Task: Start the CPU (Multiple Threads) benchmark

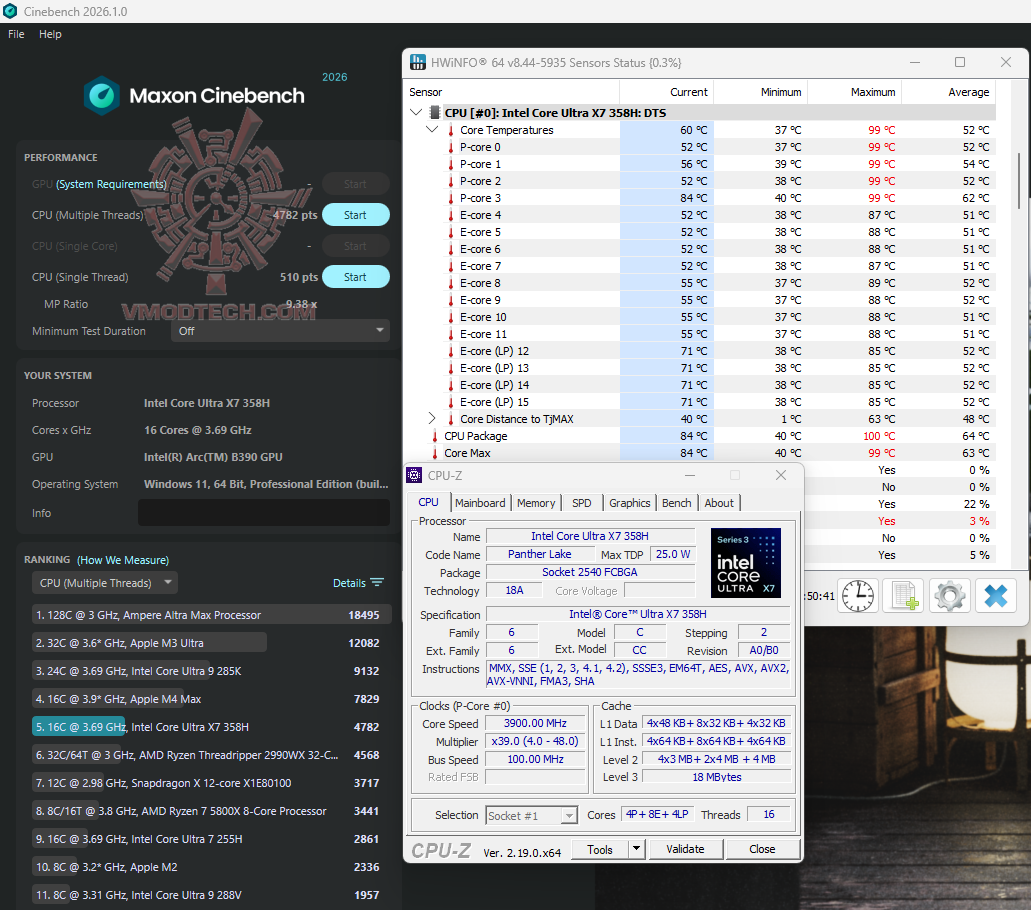Action: 355,215
